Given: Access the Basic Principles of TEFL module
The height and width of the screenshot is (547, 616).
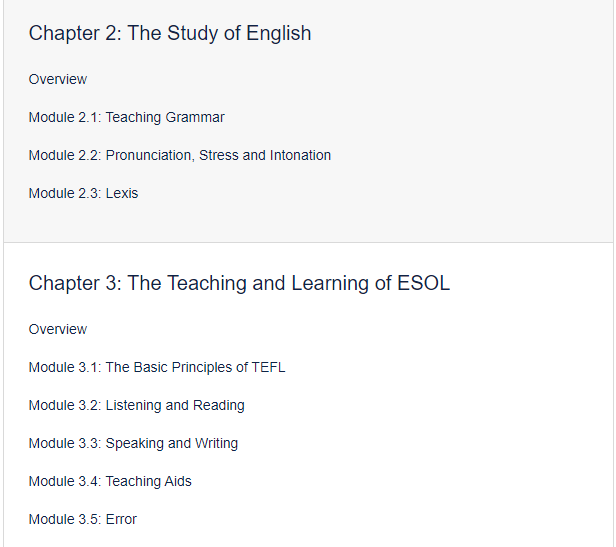Looking at the screenshot, I should tap(157, 367).
